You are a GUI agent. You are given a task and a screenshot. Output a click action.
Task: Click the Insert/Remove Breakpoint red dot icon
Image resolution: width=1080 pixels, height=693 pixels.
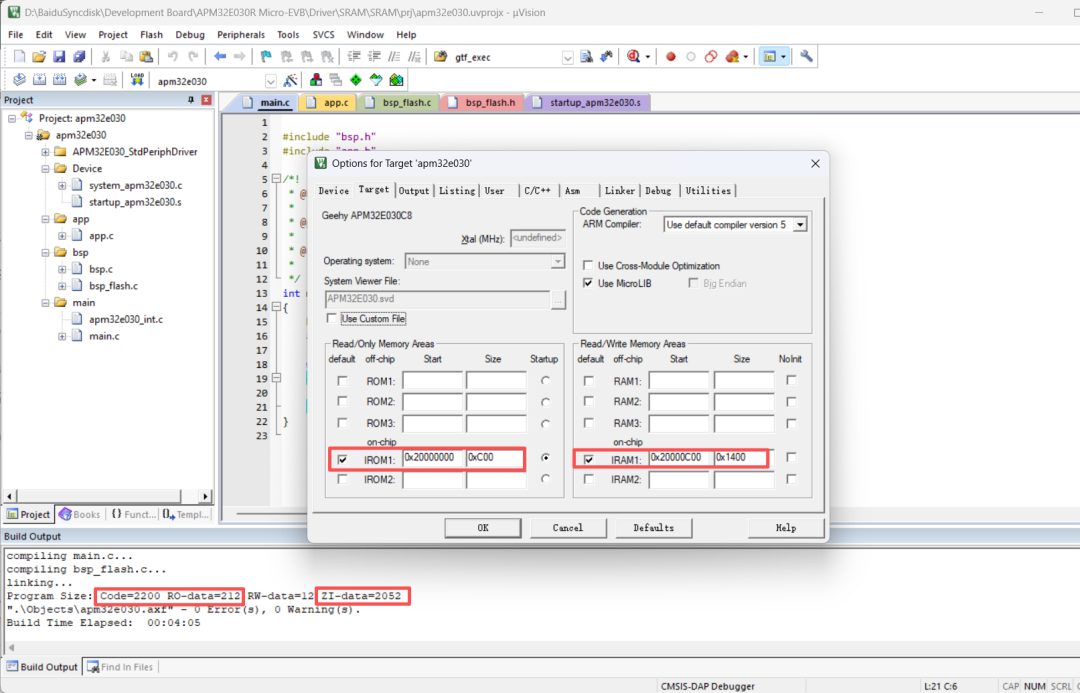[671, 57]
